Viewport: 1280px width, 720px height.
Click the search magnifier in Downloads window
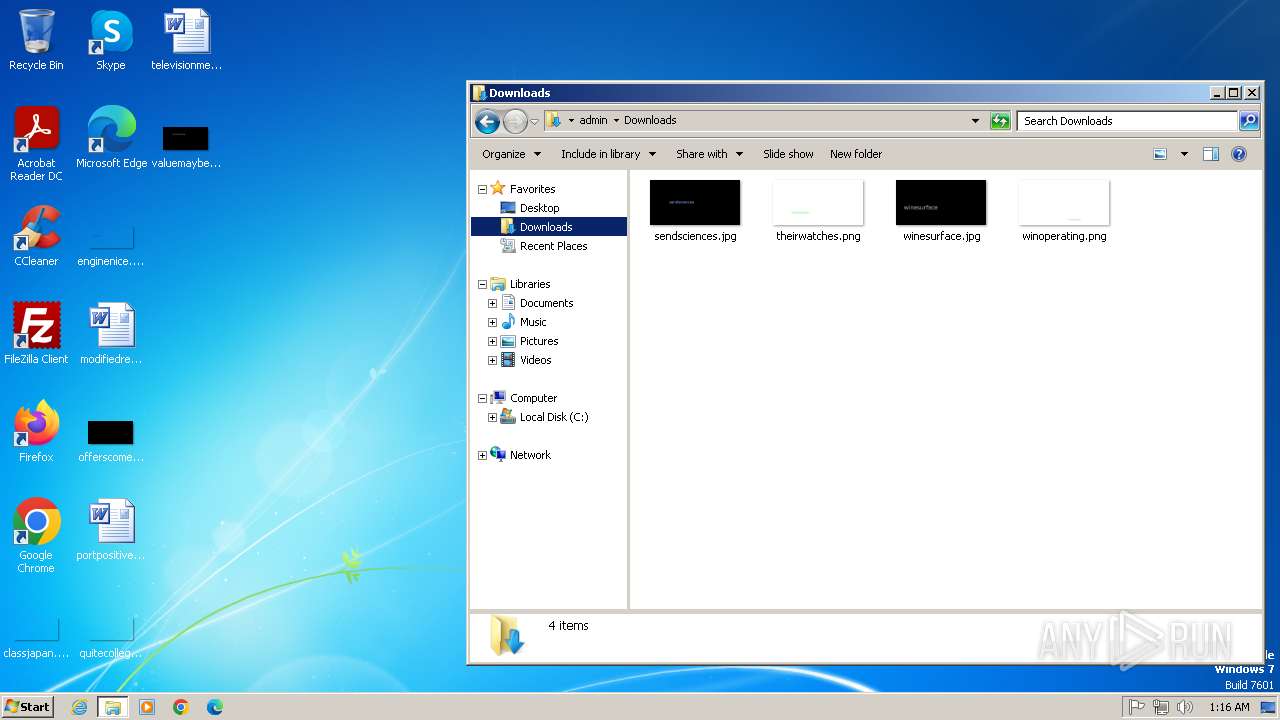coord(1249,121)
